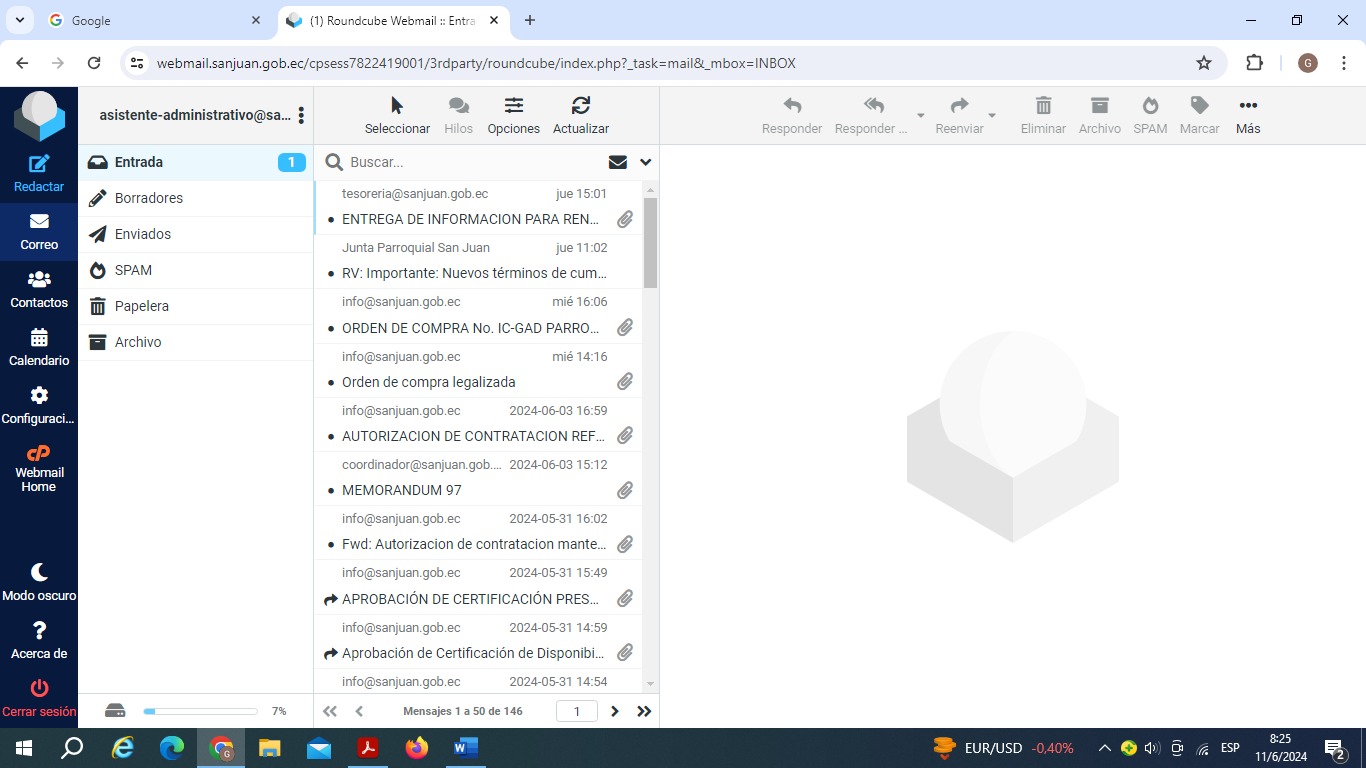Toggle the unread messages envelope filter
This screenshot has height=768, width=1366.
click(617, 162)
